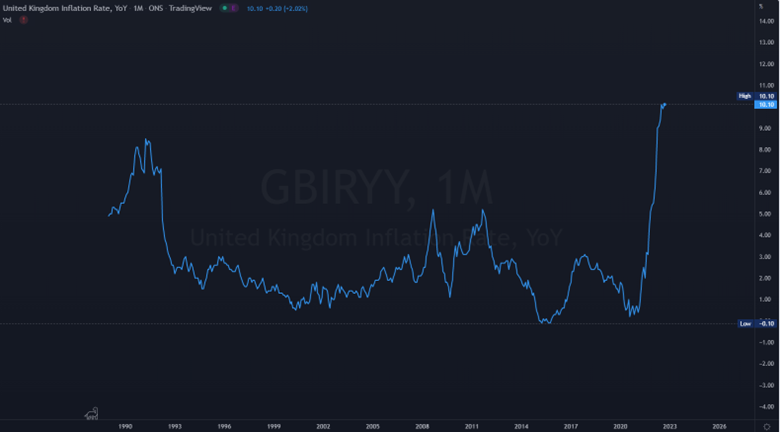
Task: Click 2023 on the time axis
Action: tap(670, 427)
